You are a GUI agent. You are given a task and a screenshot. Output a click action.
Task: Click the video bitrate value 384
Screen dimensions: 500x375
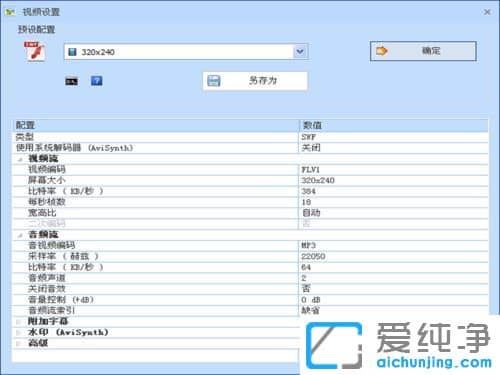point(309,191)
